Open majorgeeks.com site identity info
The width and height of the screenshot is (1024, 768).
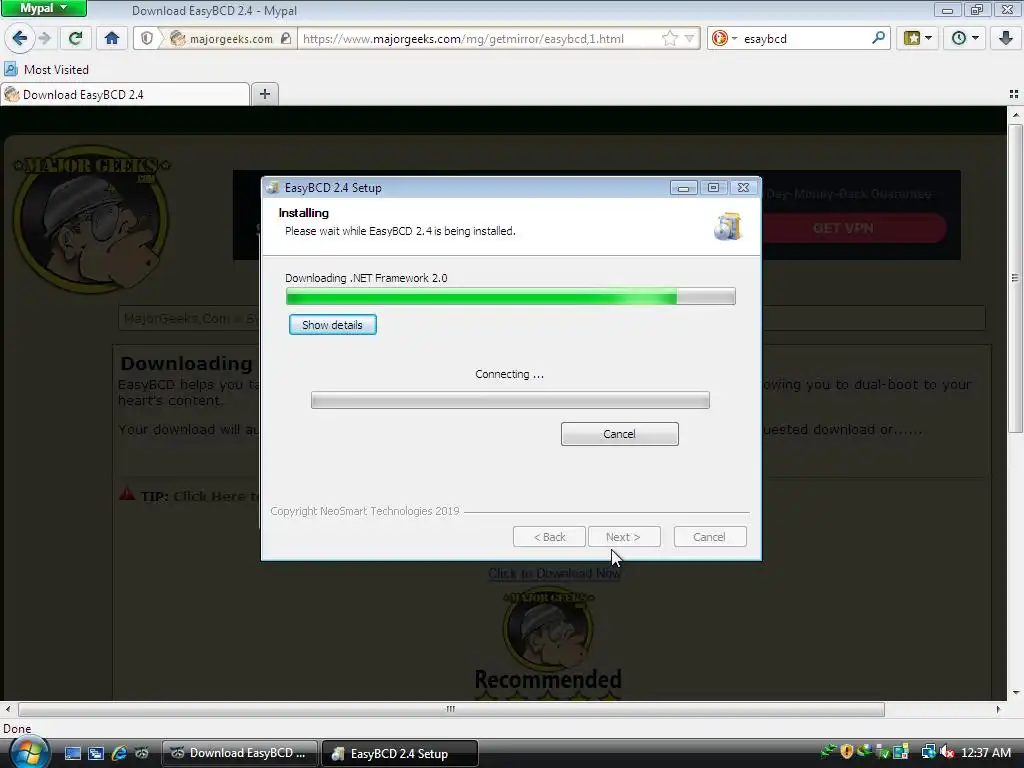point(222,39)
